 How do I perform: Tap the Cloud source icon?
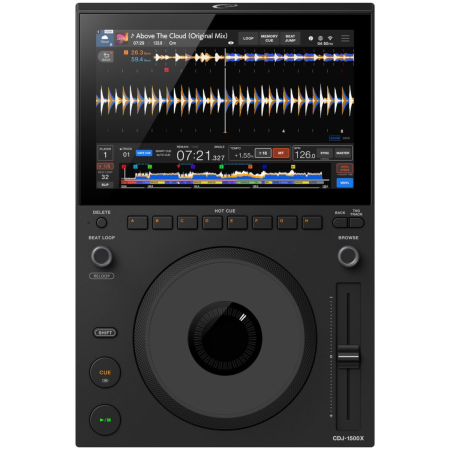point(105,39)
